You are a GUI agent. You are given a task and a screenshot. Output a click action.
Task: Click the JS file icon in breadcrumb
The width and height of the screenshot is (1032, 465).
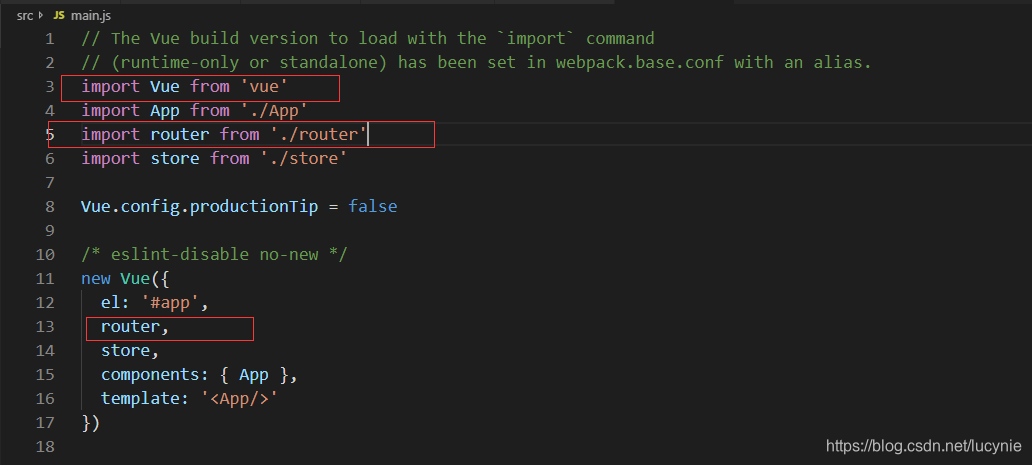pyautogui.click(x=59, y=15)
